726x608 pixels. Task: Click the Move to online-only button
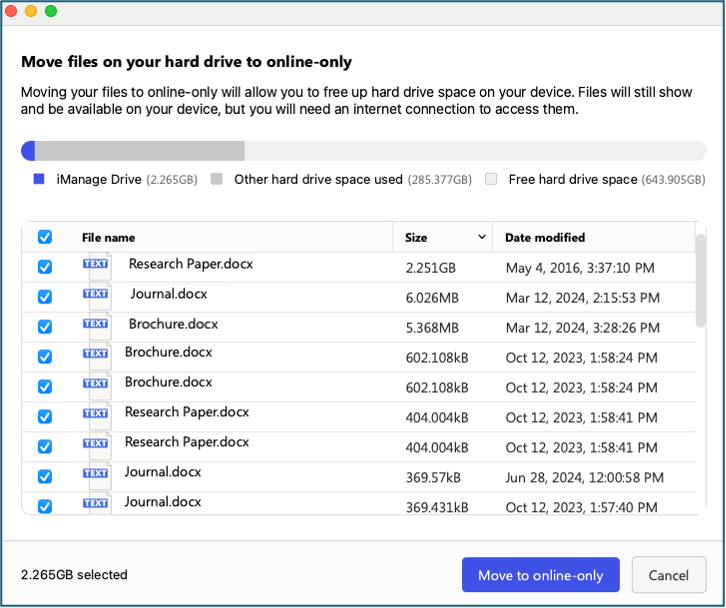pyautogui.click(x=540, y=575)
